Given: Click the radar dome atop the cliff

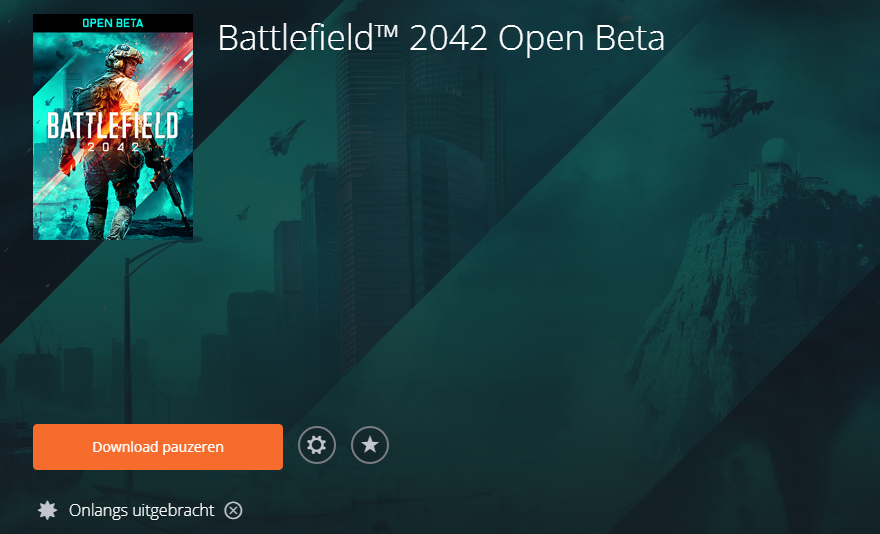Looking at the screenshot, I should tap(777, 153).
